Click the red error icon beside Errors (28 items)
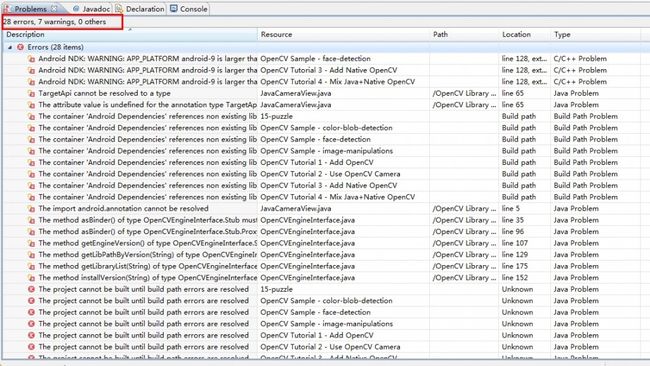Viewport: 650px width, 366px height. (20, 47)
